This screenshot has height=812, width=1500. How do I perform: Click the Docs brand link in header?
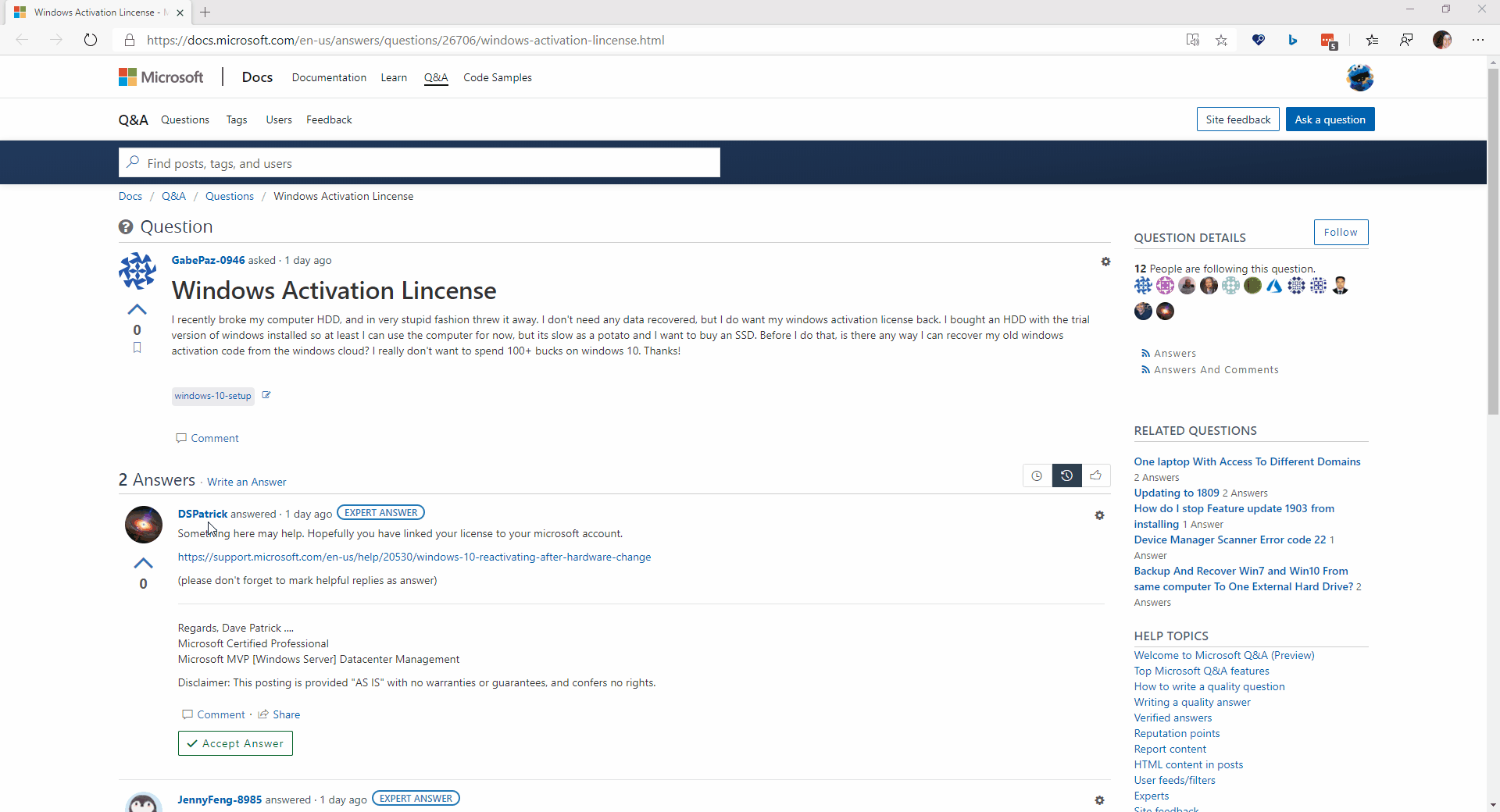tap(257, 77)
